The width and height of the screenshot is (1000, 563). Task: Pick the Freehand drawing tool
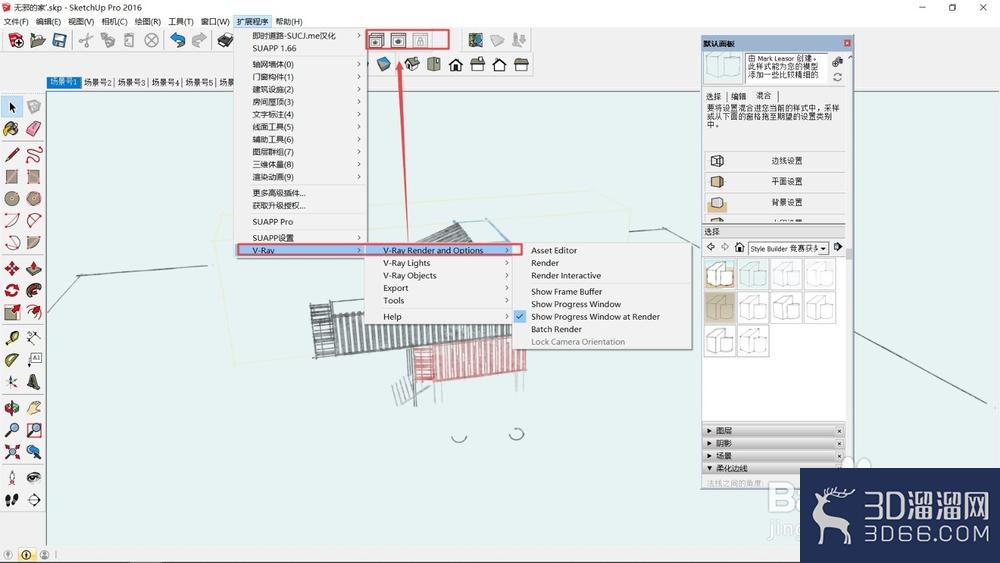pos(34,155)
